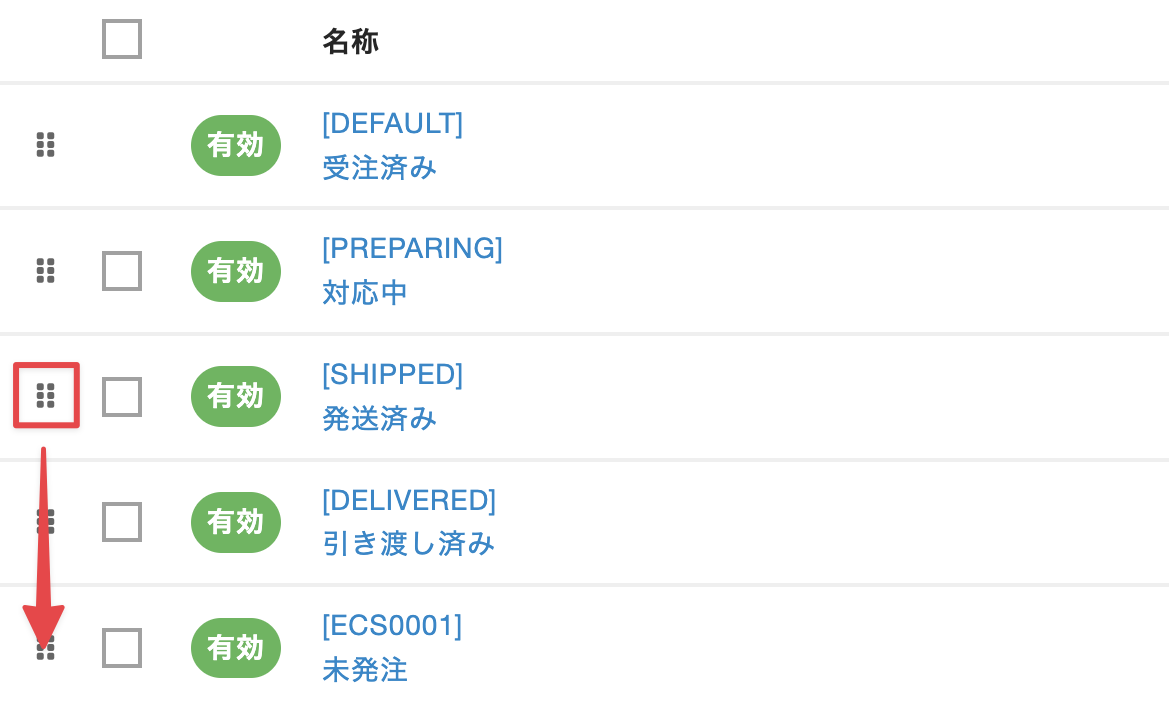Click the drag handle for PREPARING row
Screen dimensions: 1169x704
[45, 270]
